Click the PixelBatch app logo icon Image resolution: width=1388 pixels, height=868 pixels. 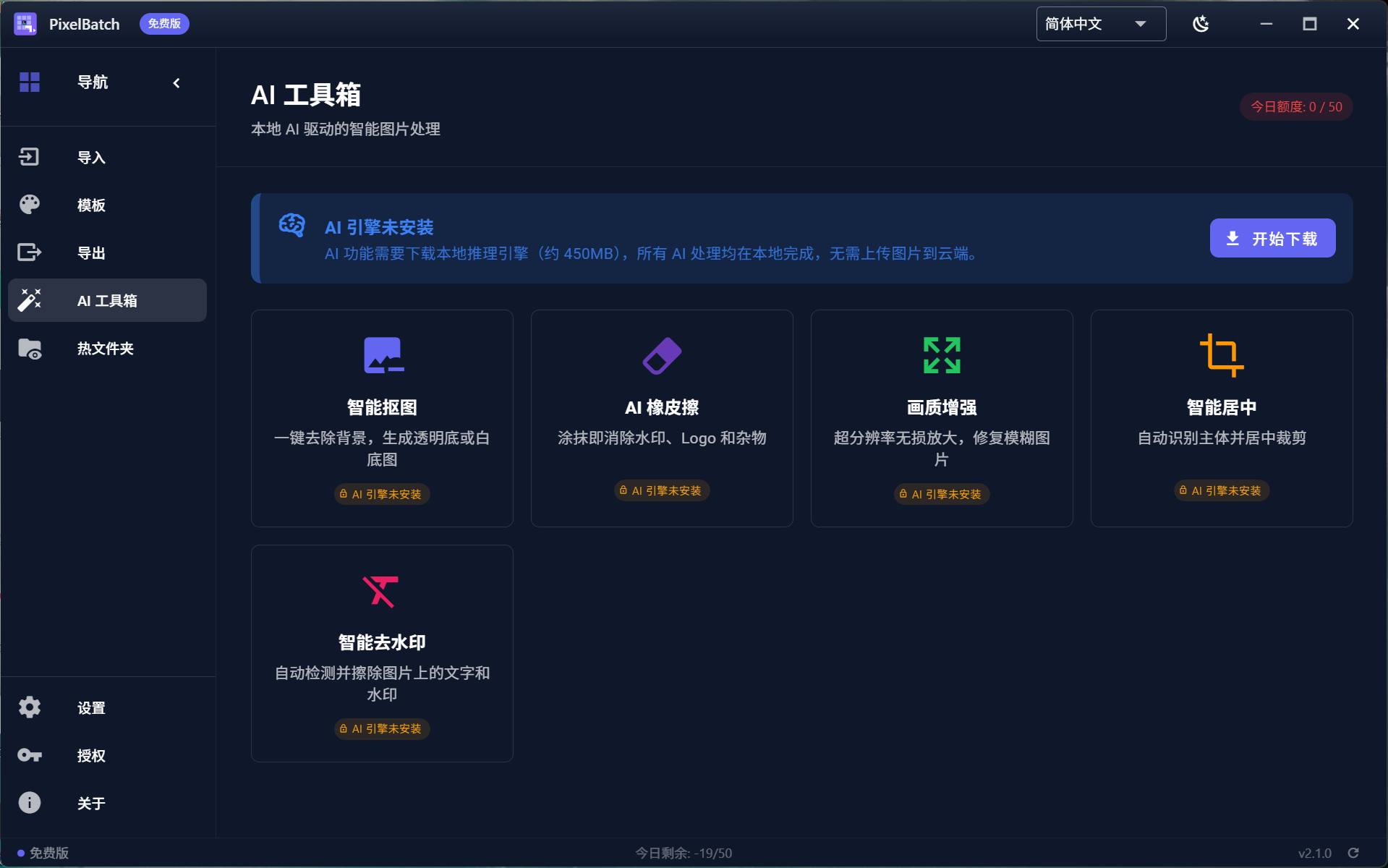pyautogui.click(x=25, y=24)
